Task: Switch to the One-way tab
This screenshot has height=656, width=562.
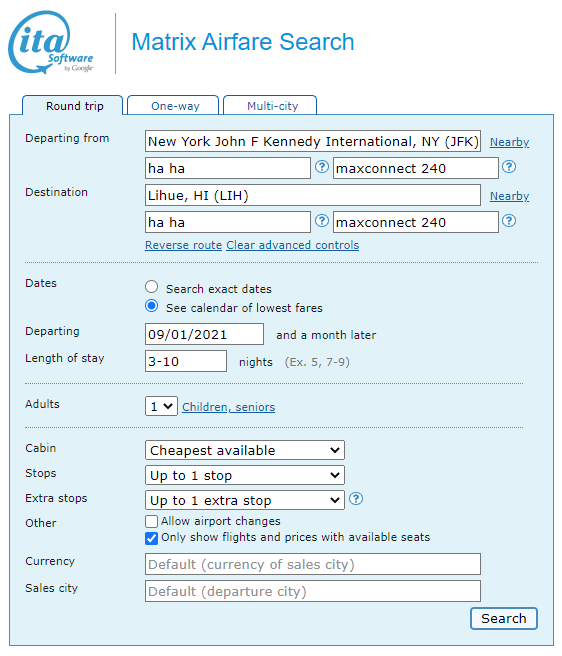Action: pos(173,105)
